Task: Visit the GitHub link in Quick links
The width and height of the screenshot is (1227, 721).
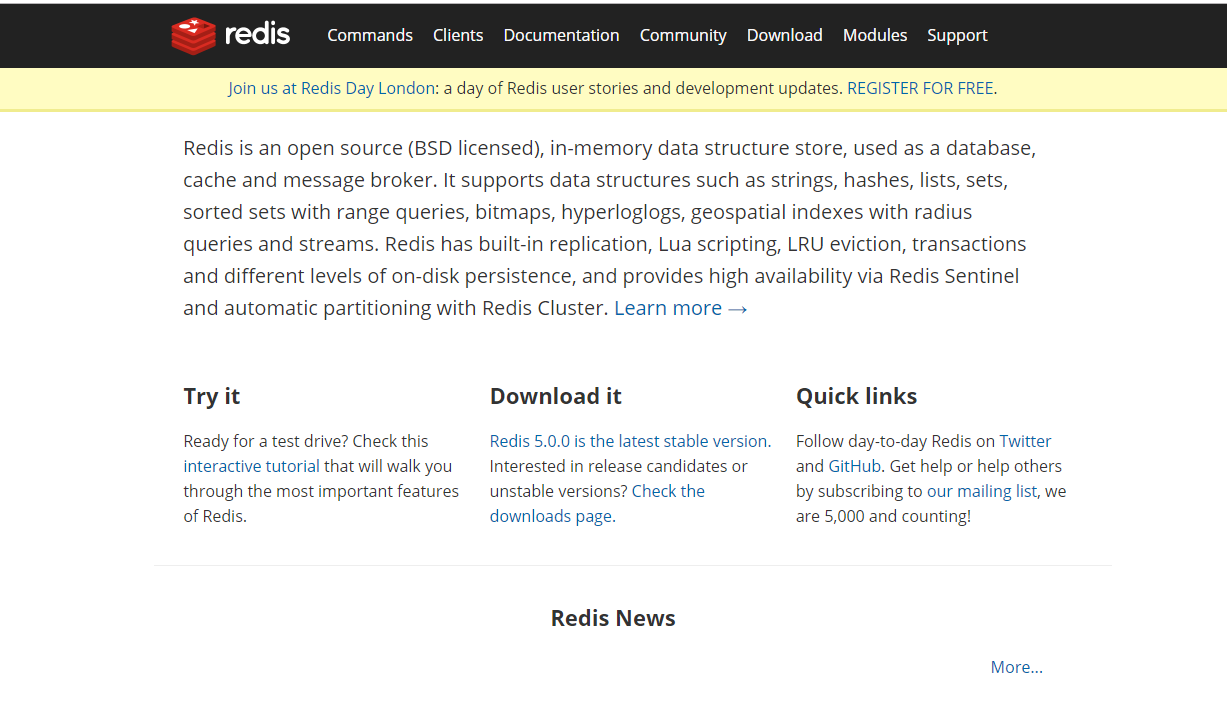Action: (855, 466)
